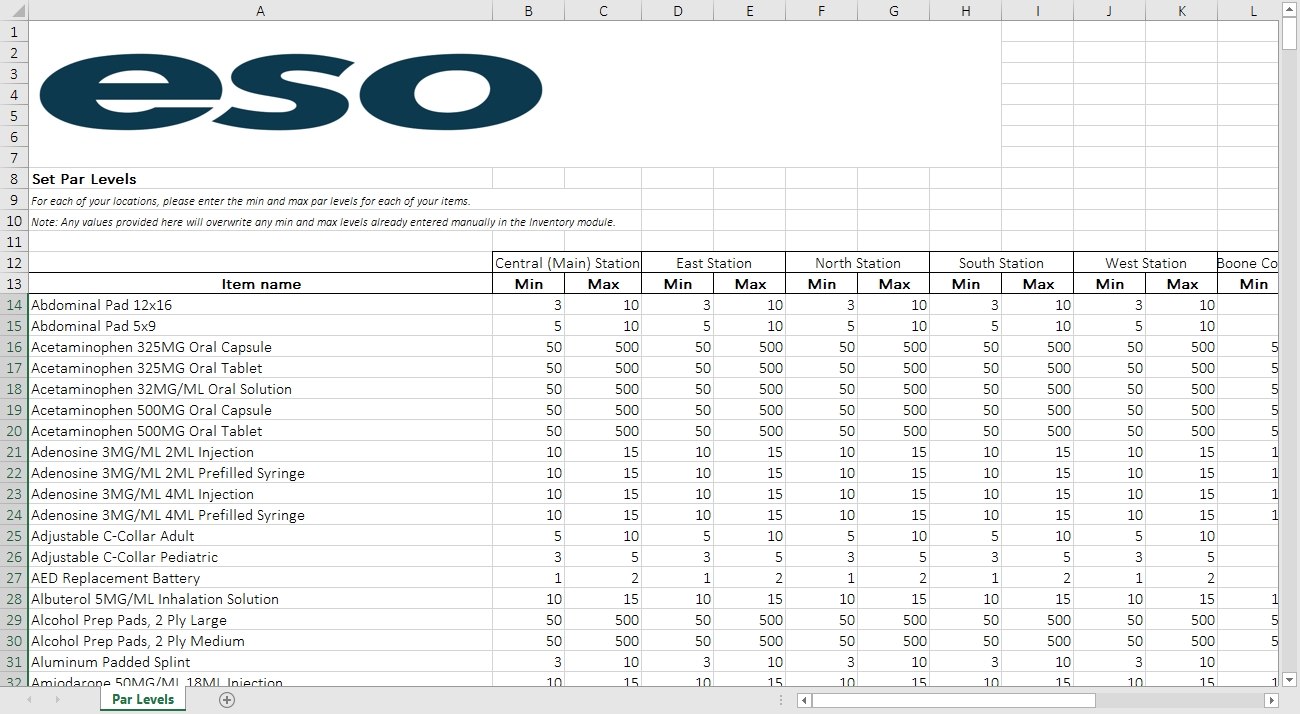The image size is (1300, 714).
Task: Select Central Station Min header cell
Action: [x=529, y=284]
